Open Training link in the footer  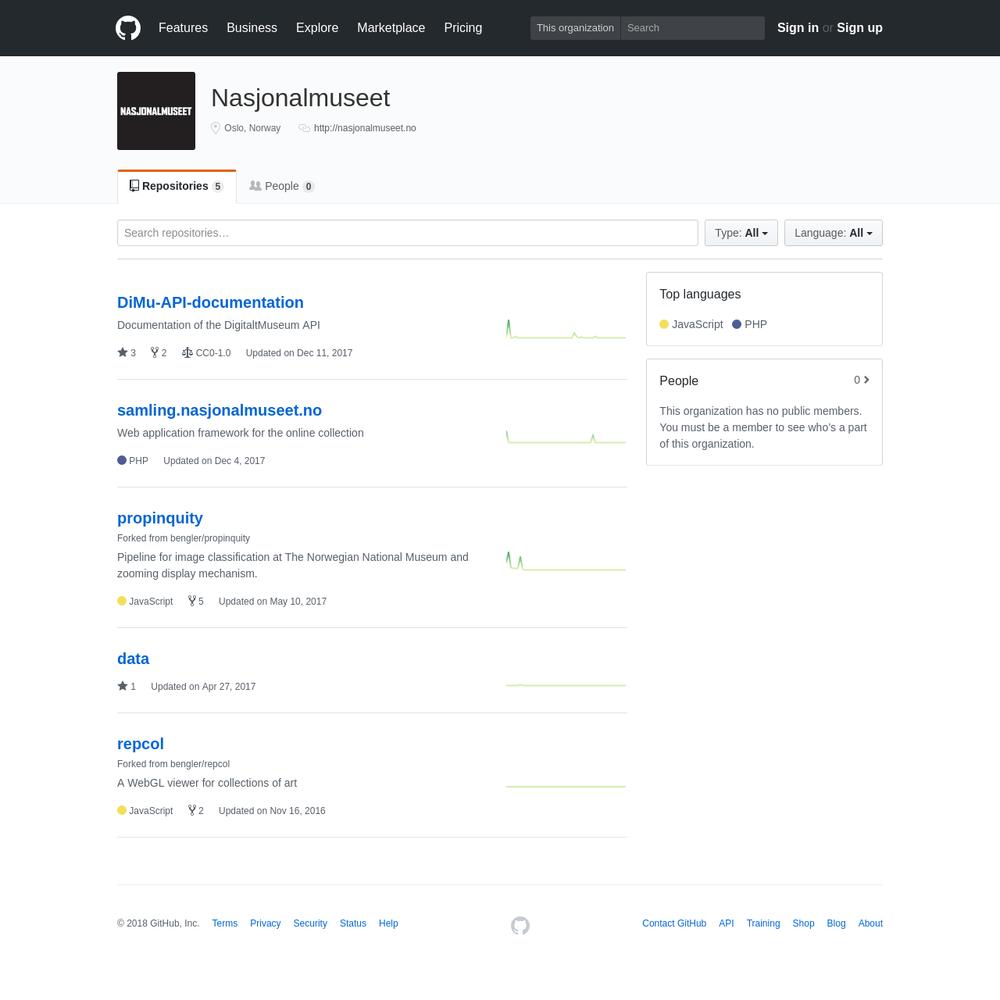coord(763,923)
